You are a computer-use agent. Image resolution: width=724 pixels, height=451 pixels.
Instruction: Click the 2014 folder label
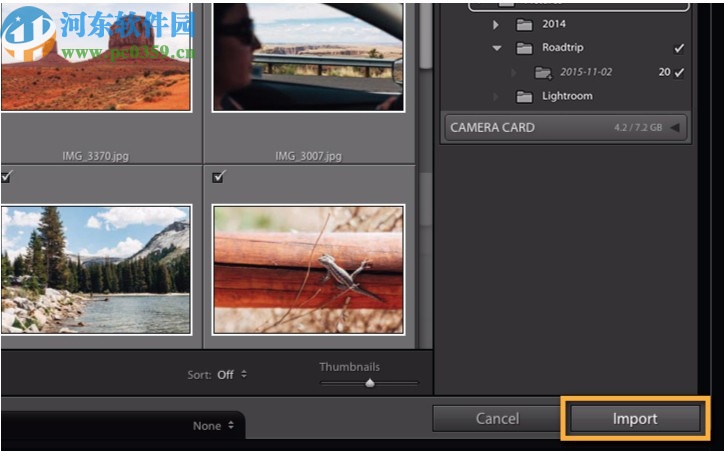554,24
